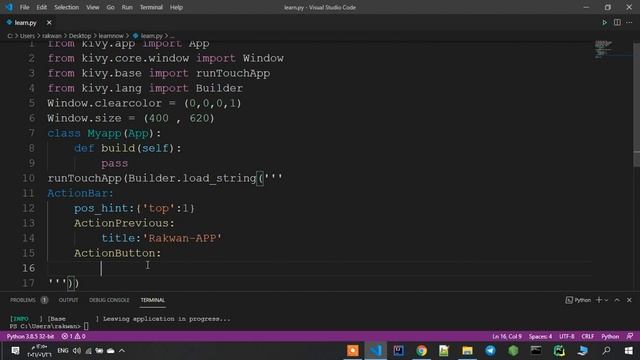
Task: Change end of line sequence CRLF
Action: [587, 336]
